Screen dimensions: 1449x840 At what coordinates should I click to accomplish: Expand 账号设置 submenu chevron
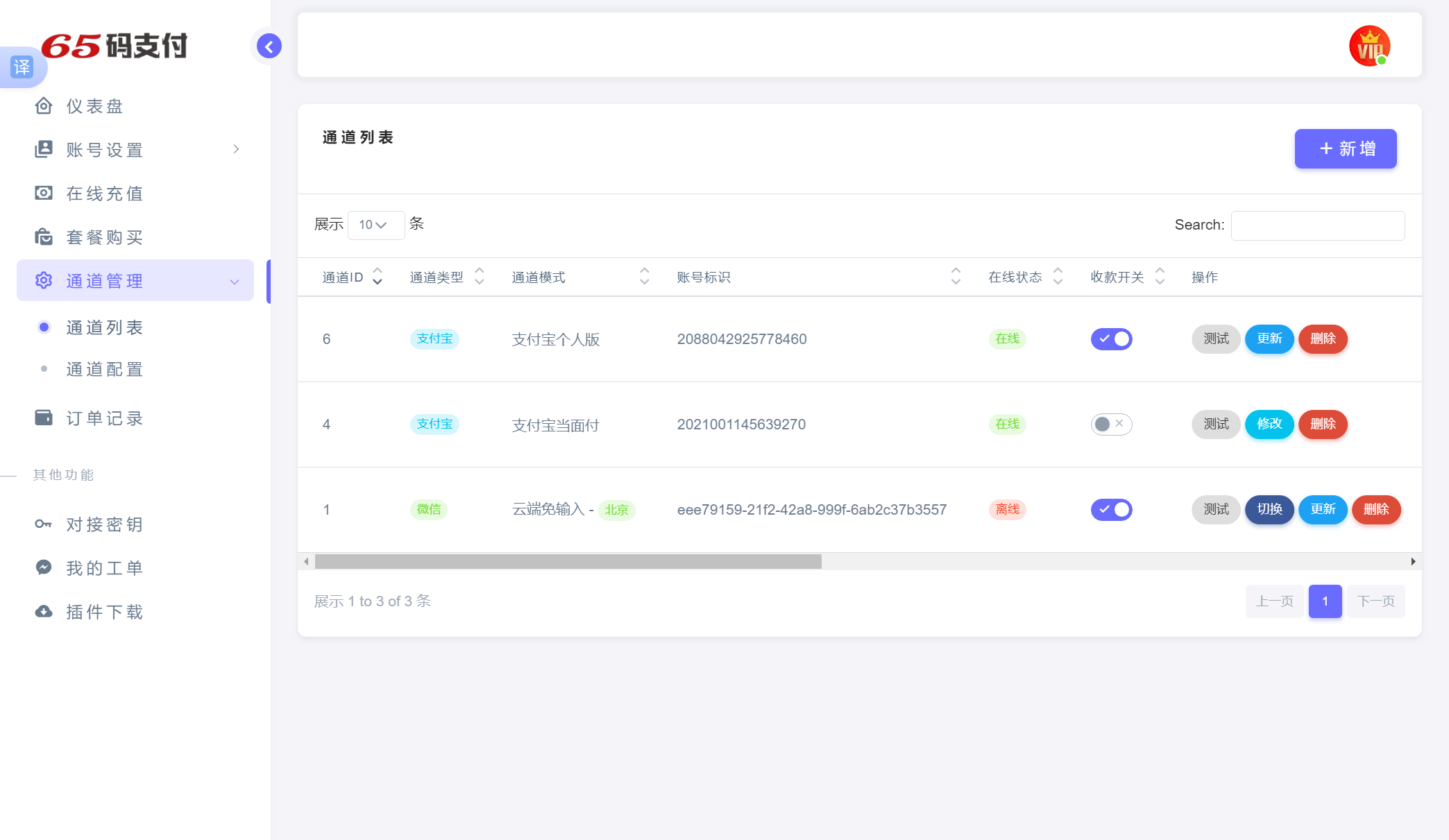pyautogui.click(x=236, y=149)
